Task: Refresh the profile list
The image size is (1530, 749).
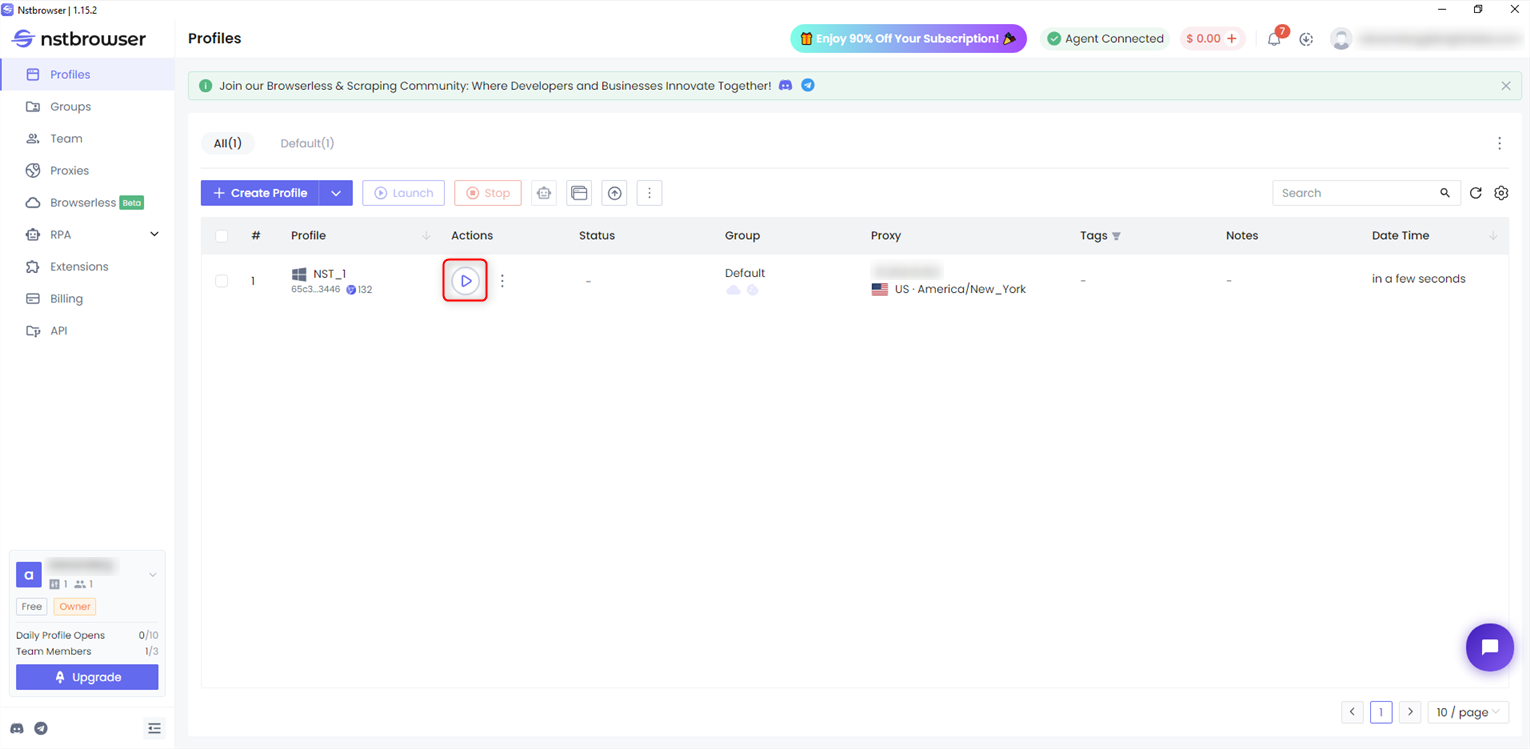Action: tap(1475, 193)
